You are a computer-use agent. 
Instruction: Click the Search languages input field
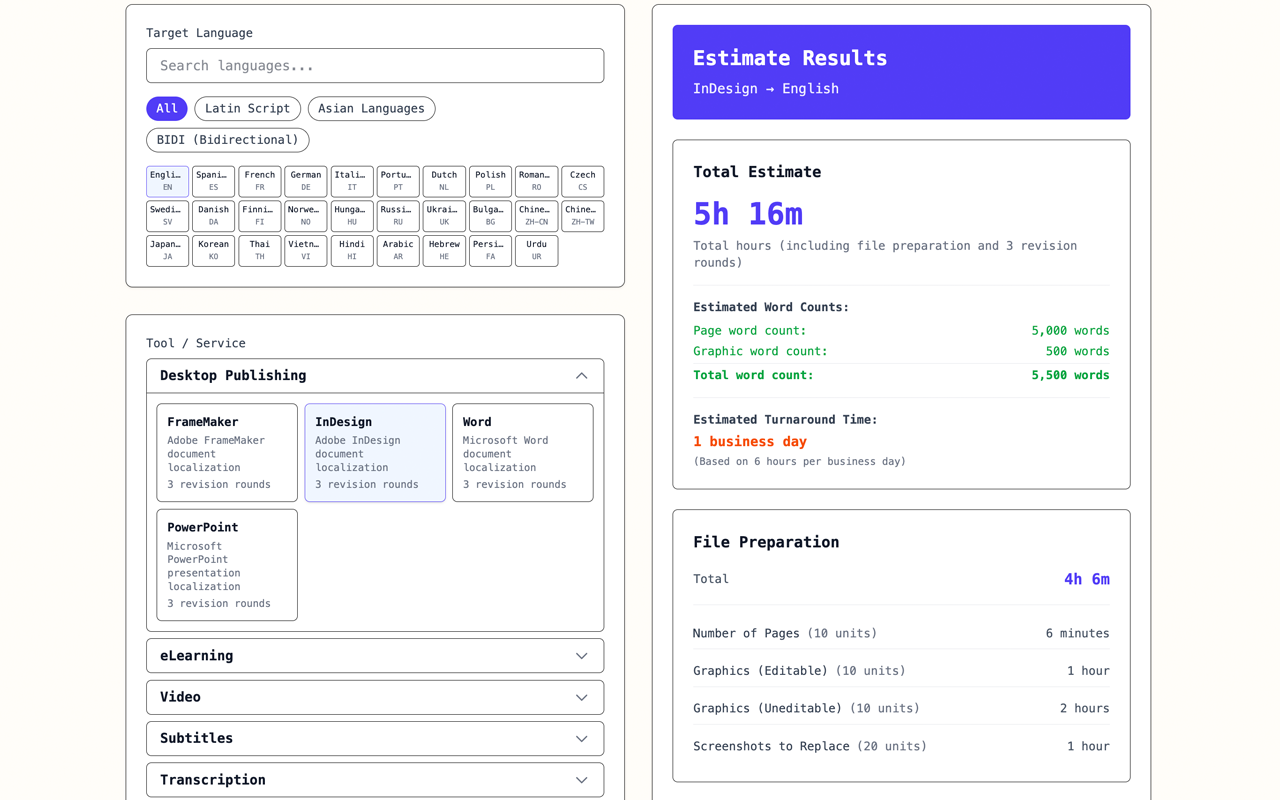coord(374,66)
